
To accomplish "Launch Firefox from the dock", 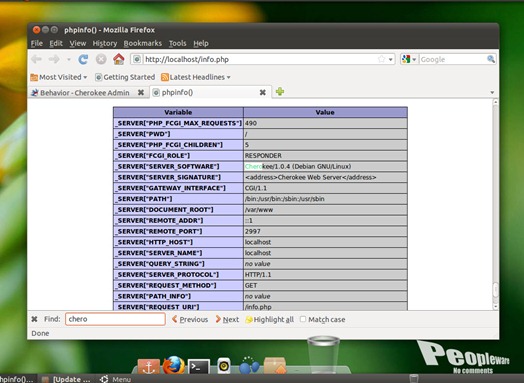I will tap(173, 365).
